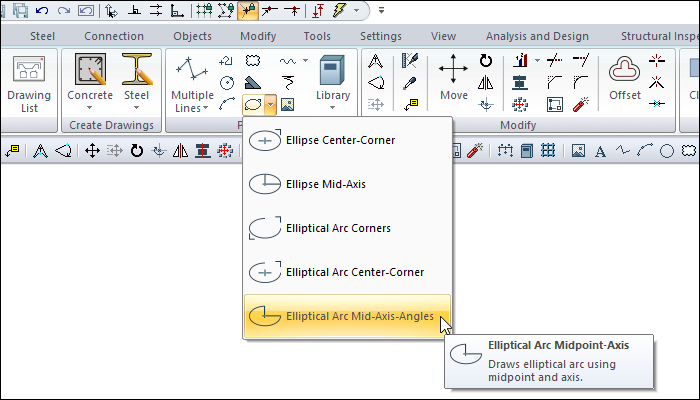Open the dropdown arrow beside lightning bolt

pos(356,10)
